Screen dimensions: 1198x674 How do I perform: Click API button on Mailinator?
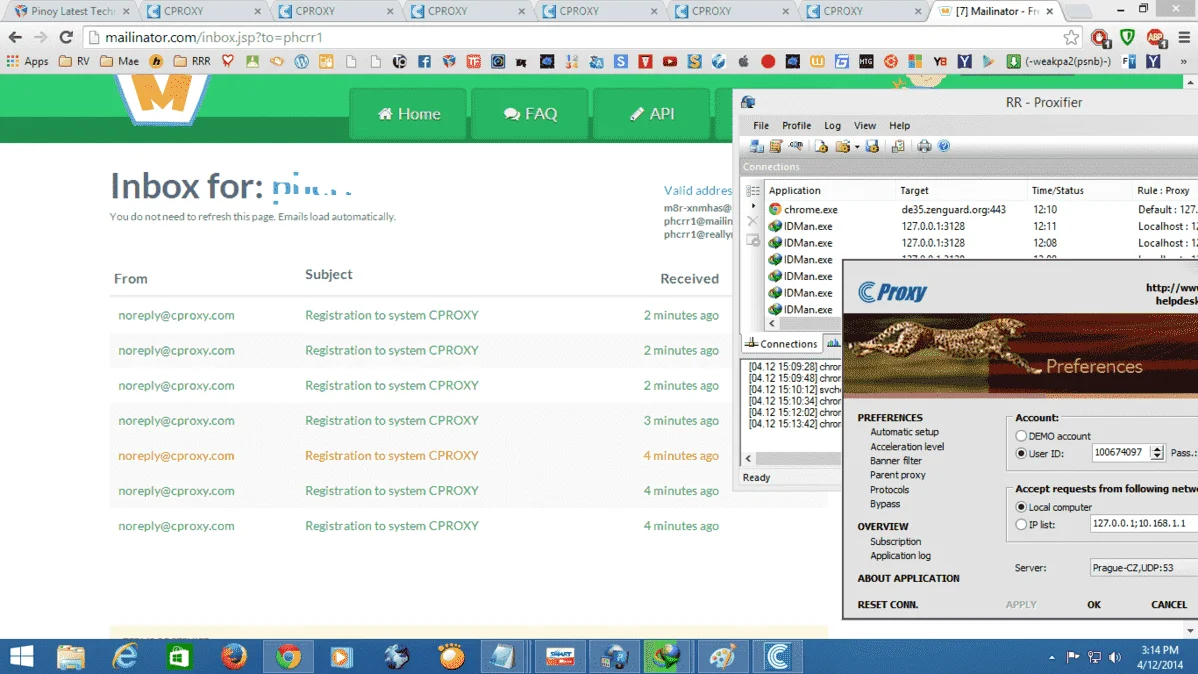[x=652, y=114]
